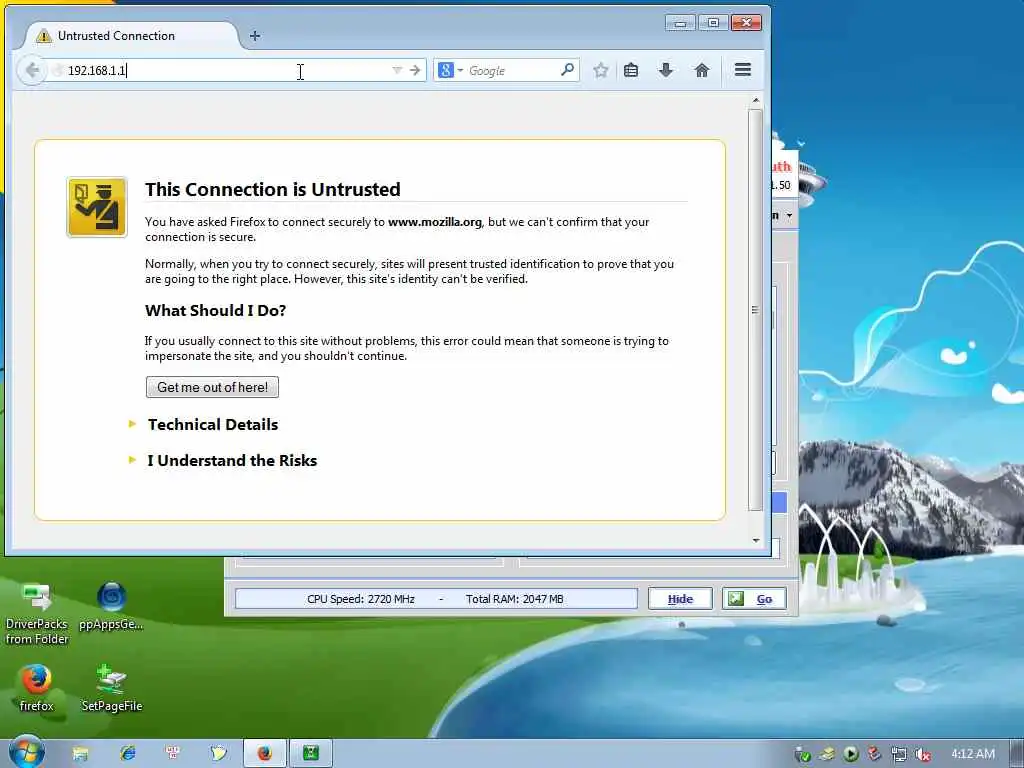1024x768 pixels.
Task: Select ppAppsGe... desktop icon
Action: click(111, 607)
